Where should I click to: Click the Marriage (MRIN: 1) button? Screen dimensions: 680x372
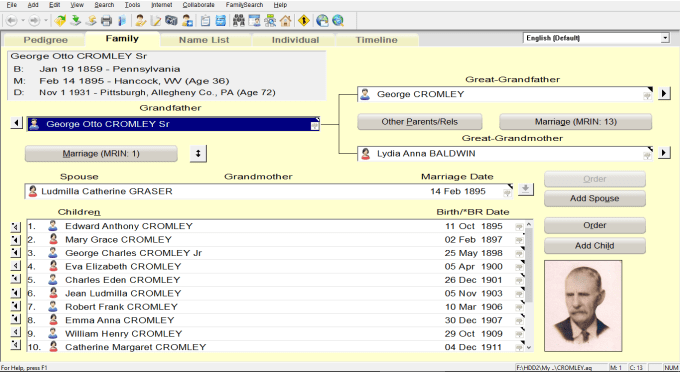(x=101, y=153)
